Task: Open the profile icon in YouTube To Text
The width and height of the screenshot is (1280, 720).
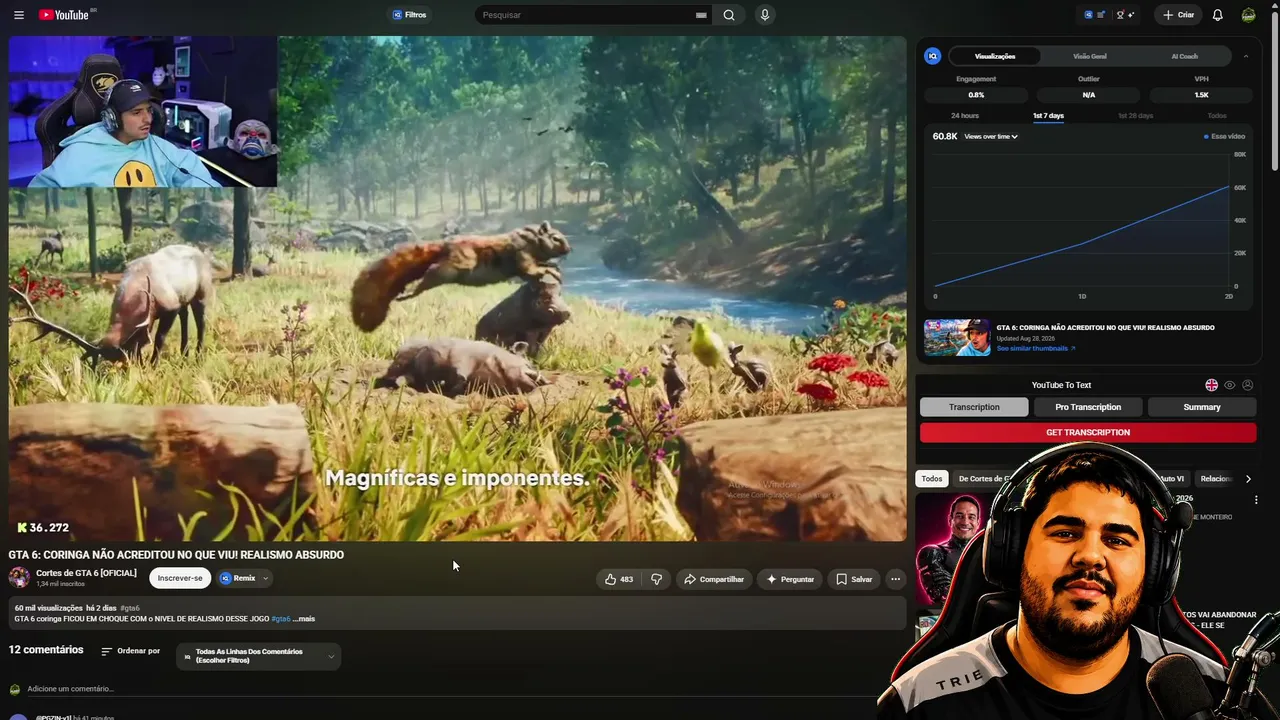Action: [x=1247, y=385]
